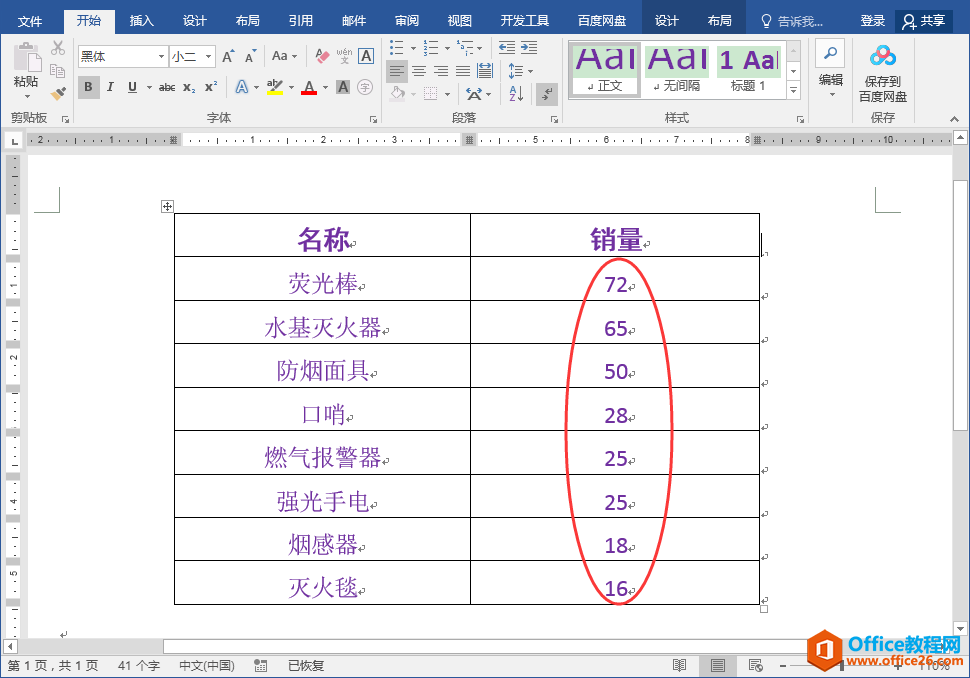Toggle Bold formatting
This screenshot has width=970, height=678.
(x=88, y=87)
